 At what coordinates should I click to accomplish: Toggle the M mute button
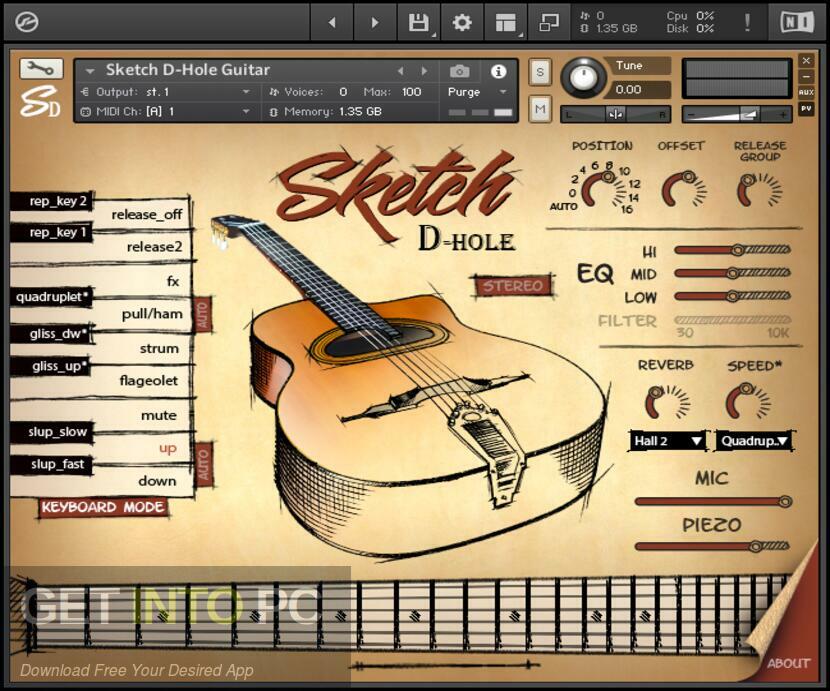coord(540,108)
